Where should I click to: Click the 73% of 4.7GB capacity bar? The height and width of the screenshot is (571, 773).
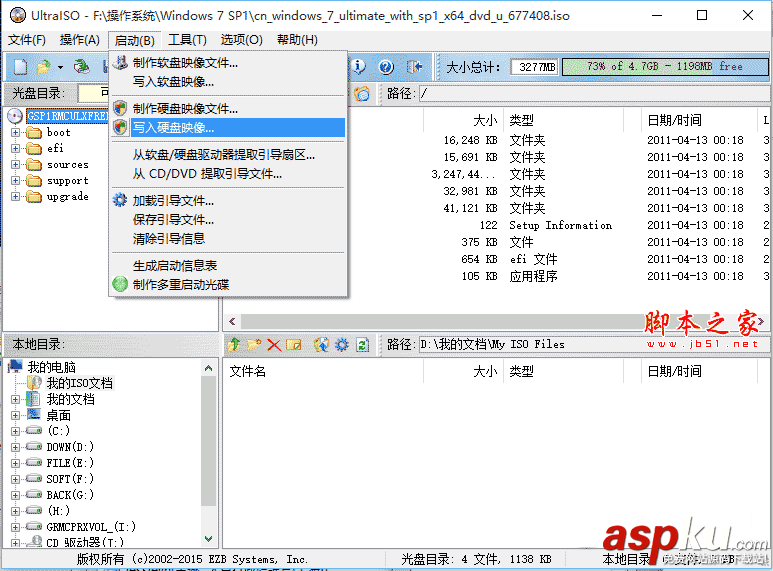[x=665, y=67]
